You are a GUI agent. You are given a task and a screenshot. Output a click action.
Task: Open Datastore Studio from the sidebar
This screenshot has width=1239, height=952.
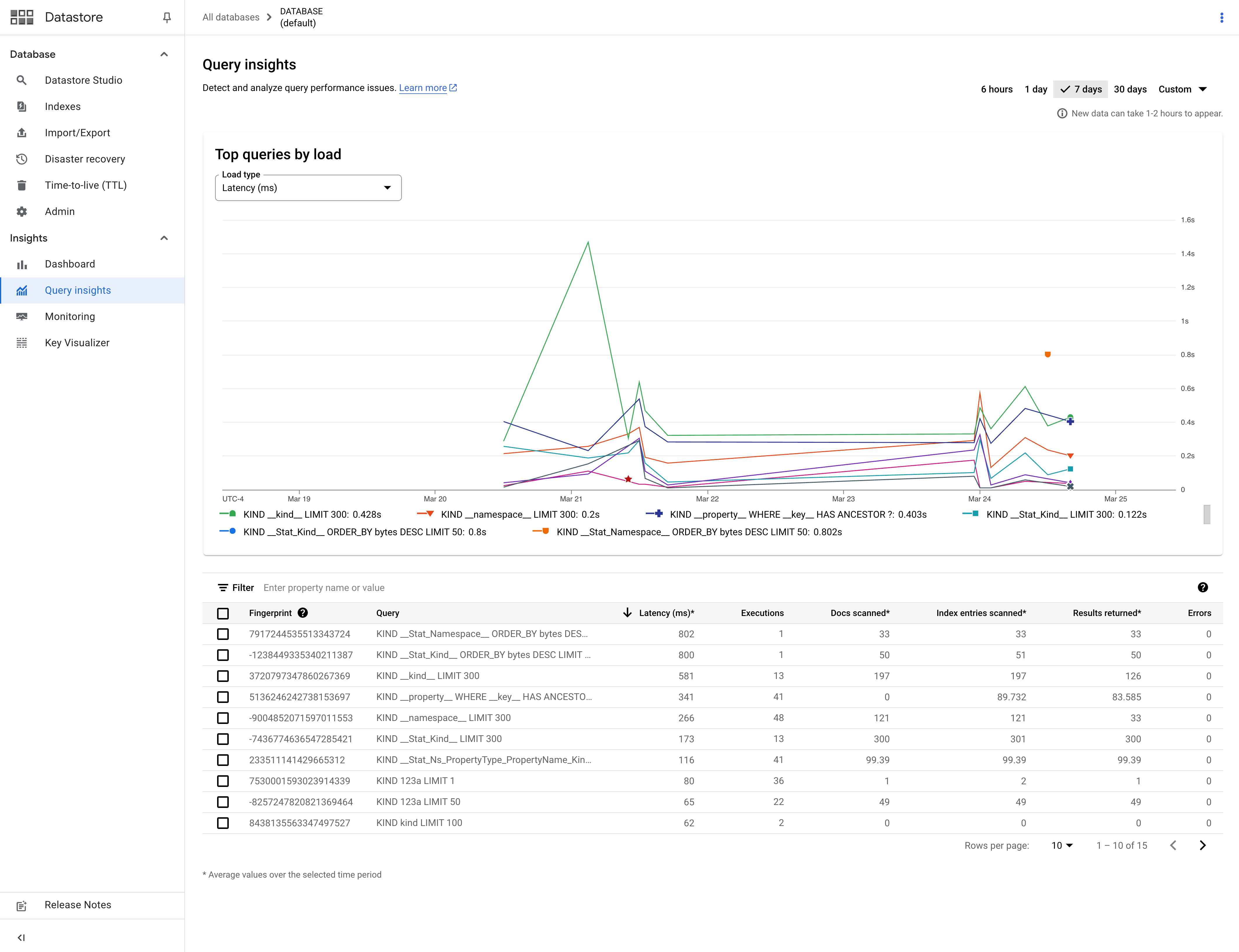point(83,80)
